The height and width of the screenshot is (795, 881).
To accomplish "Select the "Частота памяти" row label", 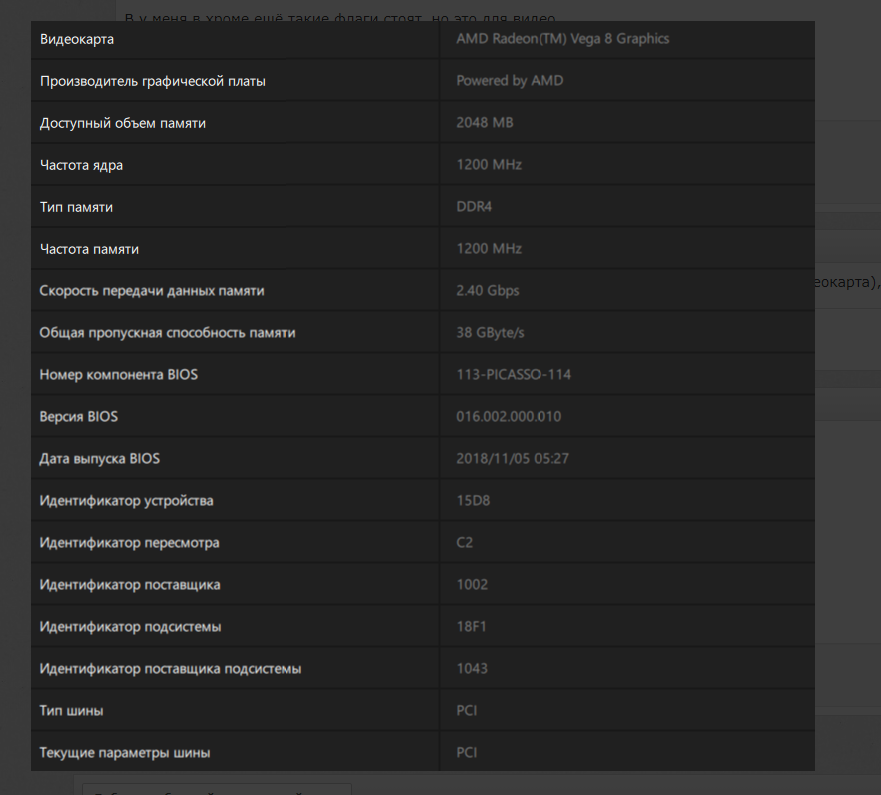I will [89, 249].
